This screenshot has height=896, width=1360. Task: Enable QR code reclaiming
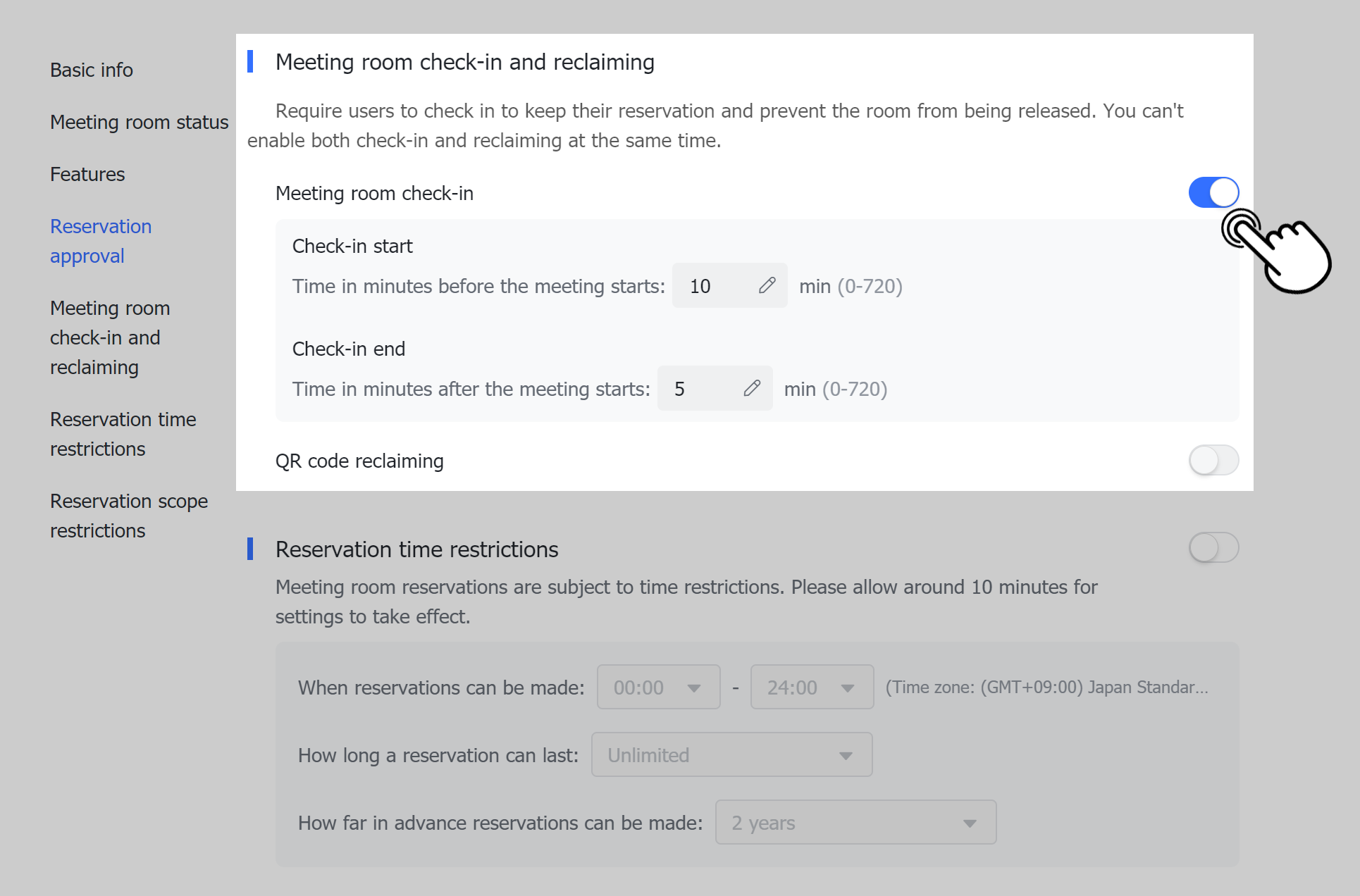click(x=1213, y=460)
